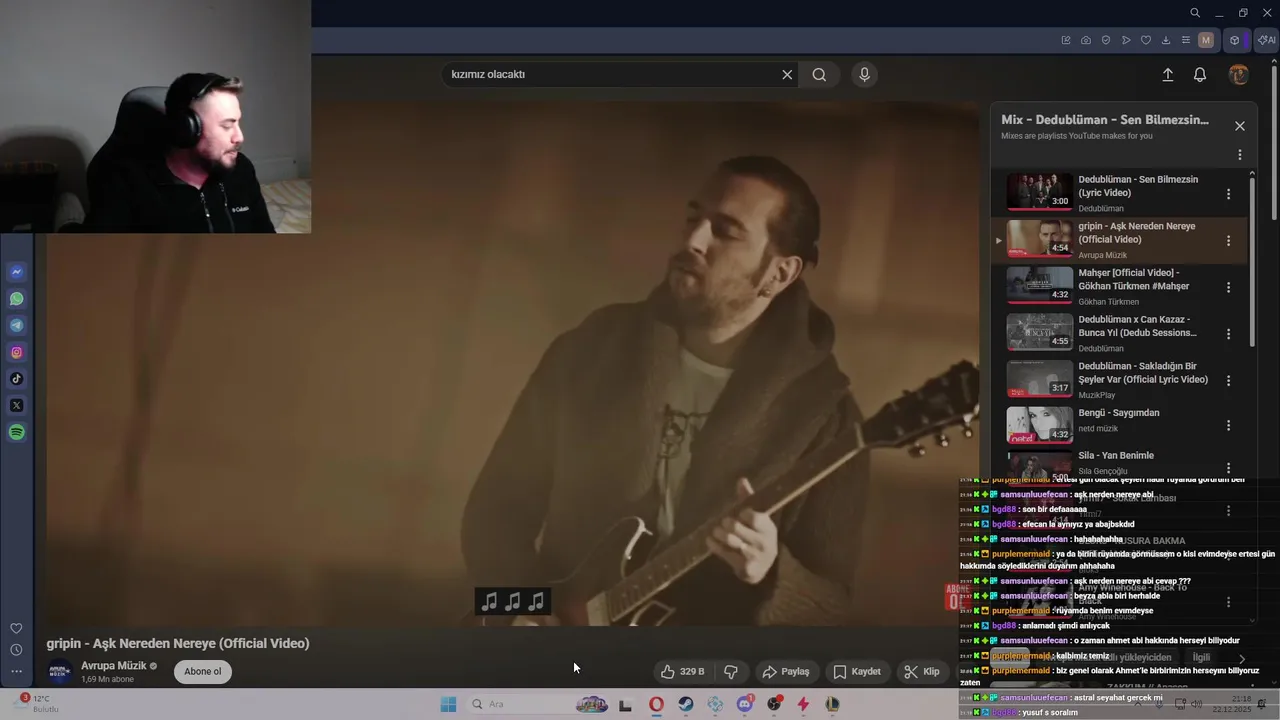The image size is (1280, 720).
Task: Open the Avrupa Müzik channel name
Action: click(x=114, y=666)
